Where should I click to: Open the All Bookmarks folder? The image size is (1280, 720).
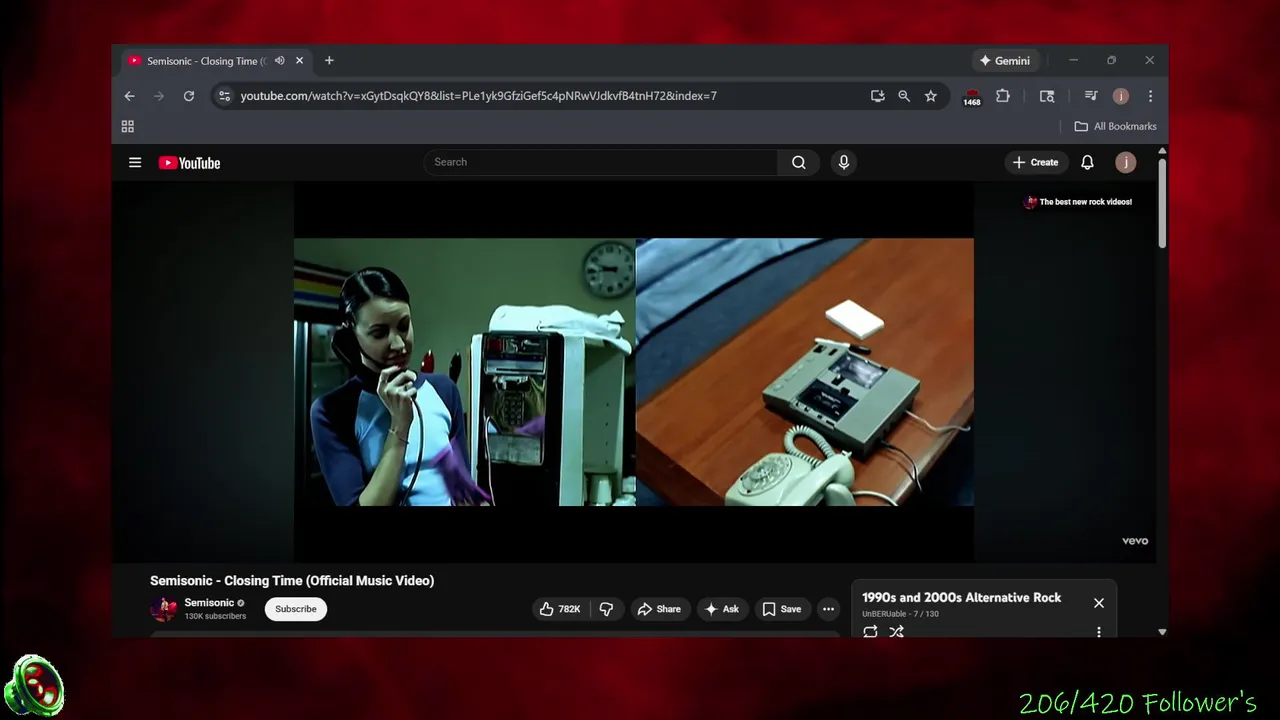(x=1115, y=126)
